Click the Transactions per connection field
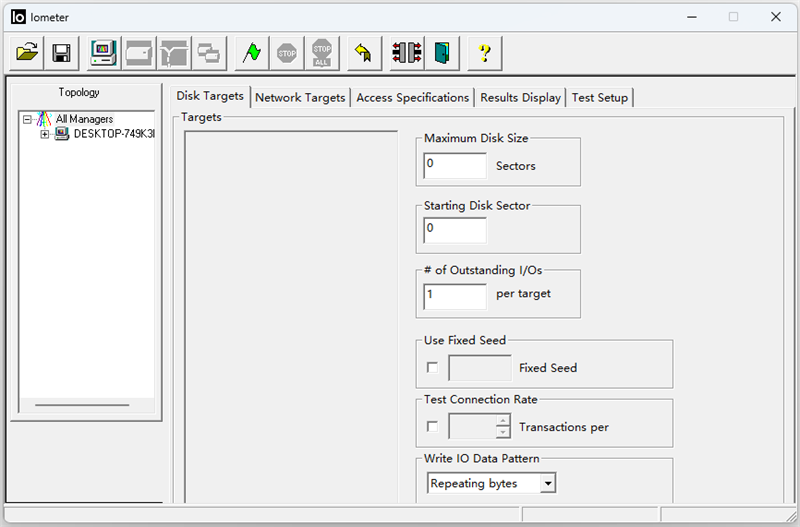This screenshot has width=800, height=527. 472,426
